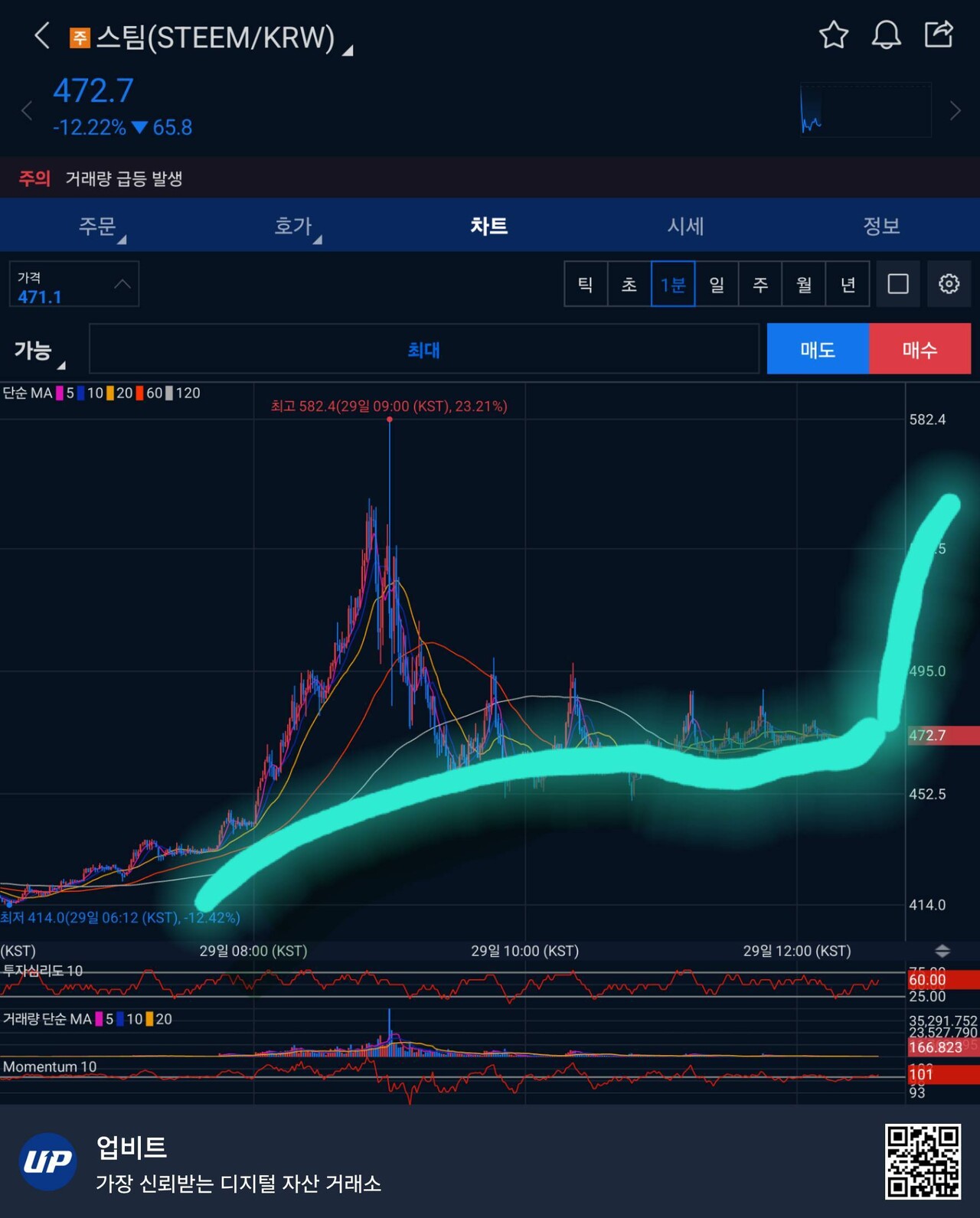
Task: Switch to the 시세 tab
Action: coord(685,226)
